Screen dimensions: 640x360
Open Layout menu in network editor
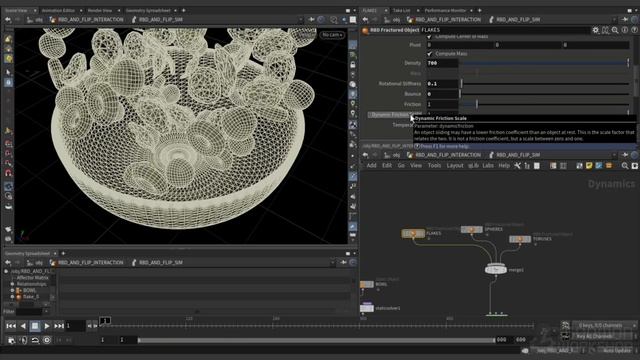point(455,165)
